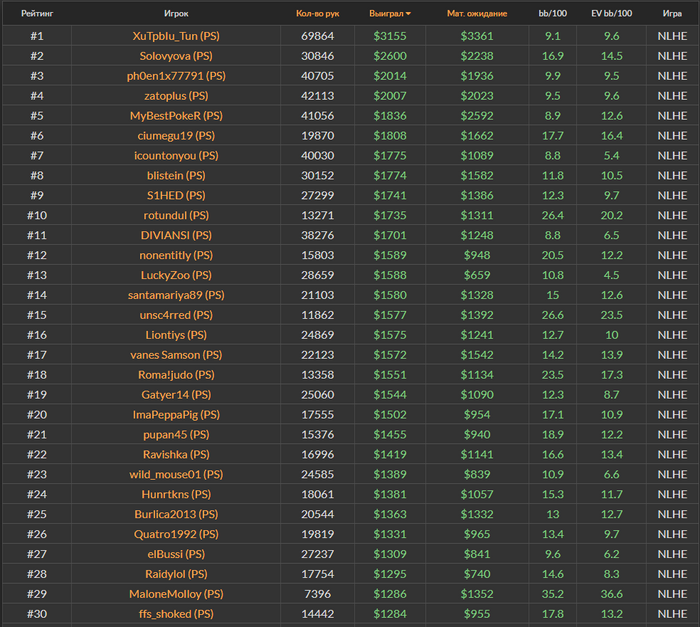Select LuckyZoo (PS) in the list
Screen dimensions: 700x627
[176, 275]
